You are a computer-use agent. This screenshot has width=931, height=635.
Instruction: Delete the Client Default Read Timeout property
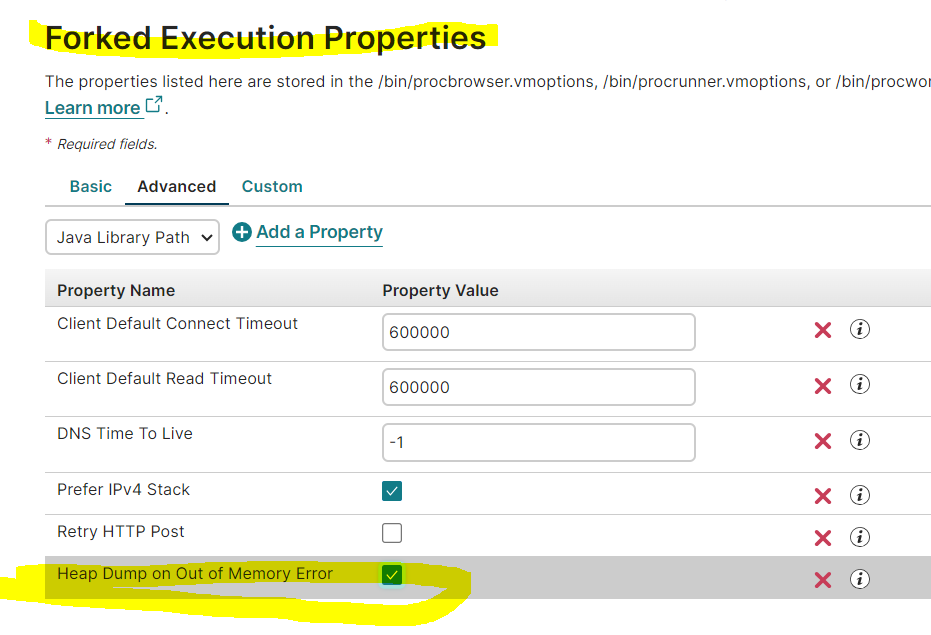click(823, 386)
